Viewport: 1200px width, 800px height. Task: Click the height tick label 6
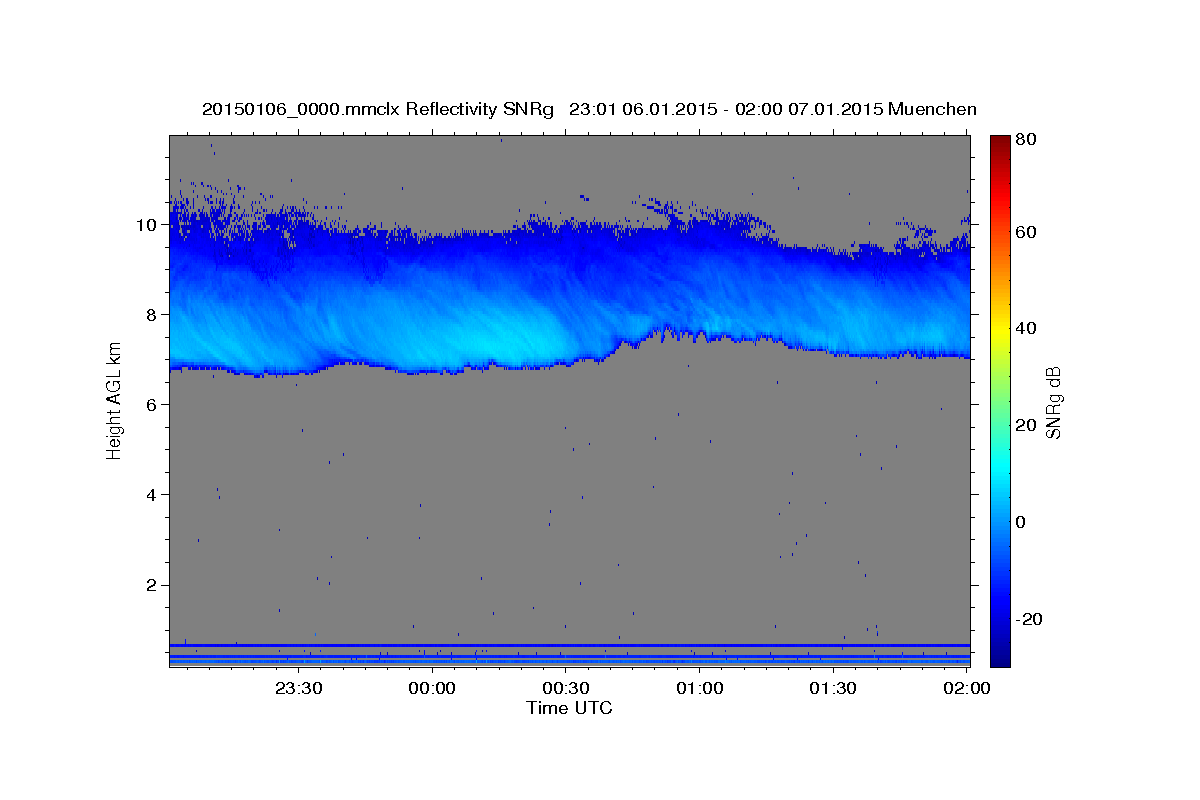[x=153, y=404]
